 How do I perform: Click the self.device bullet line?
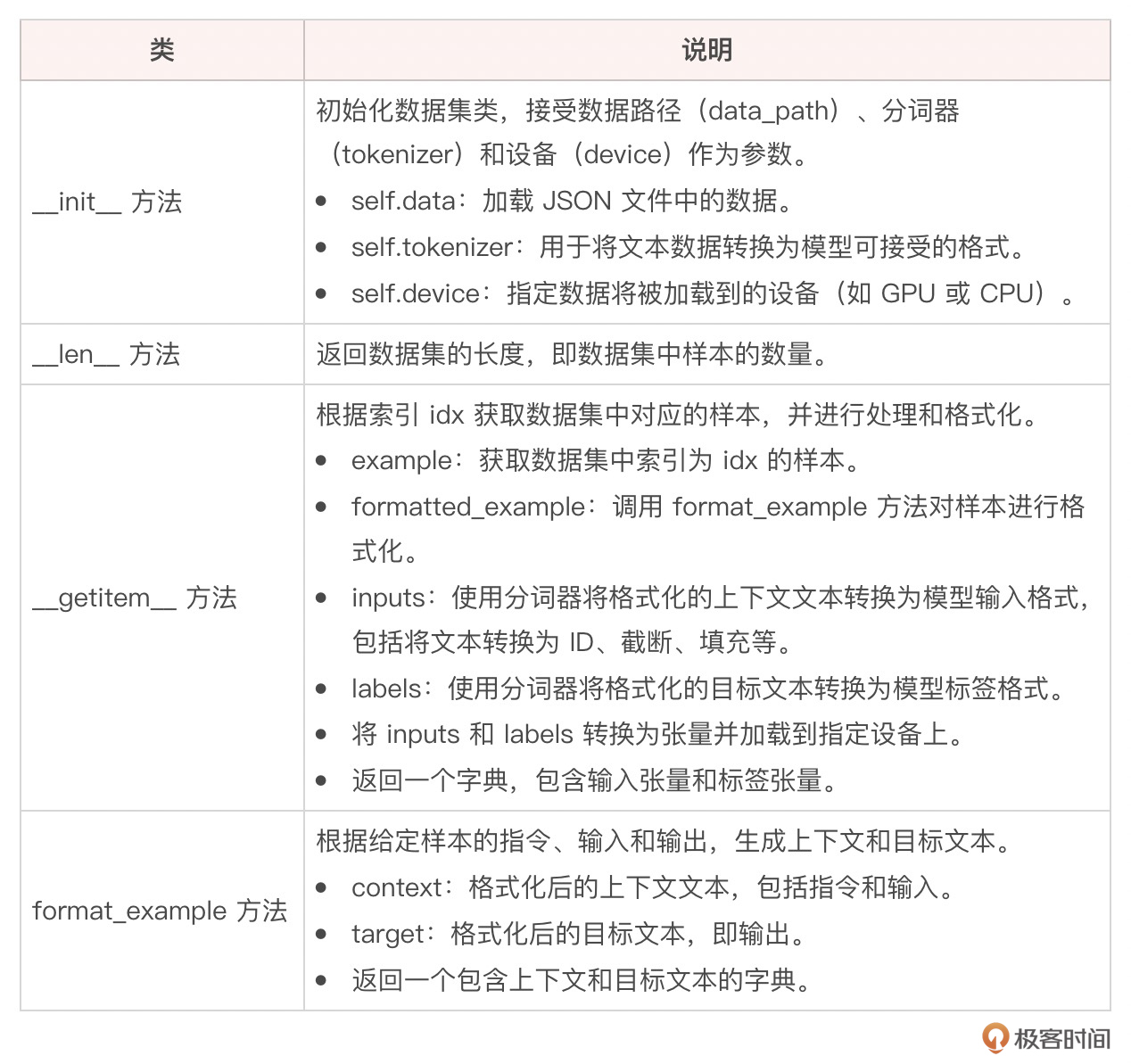click(712, 293)
